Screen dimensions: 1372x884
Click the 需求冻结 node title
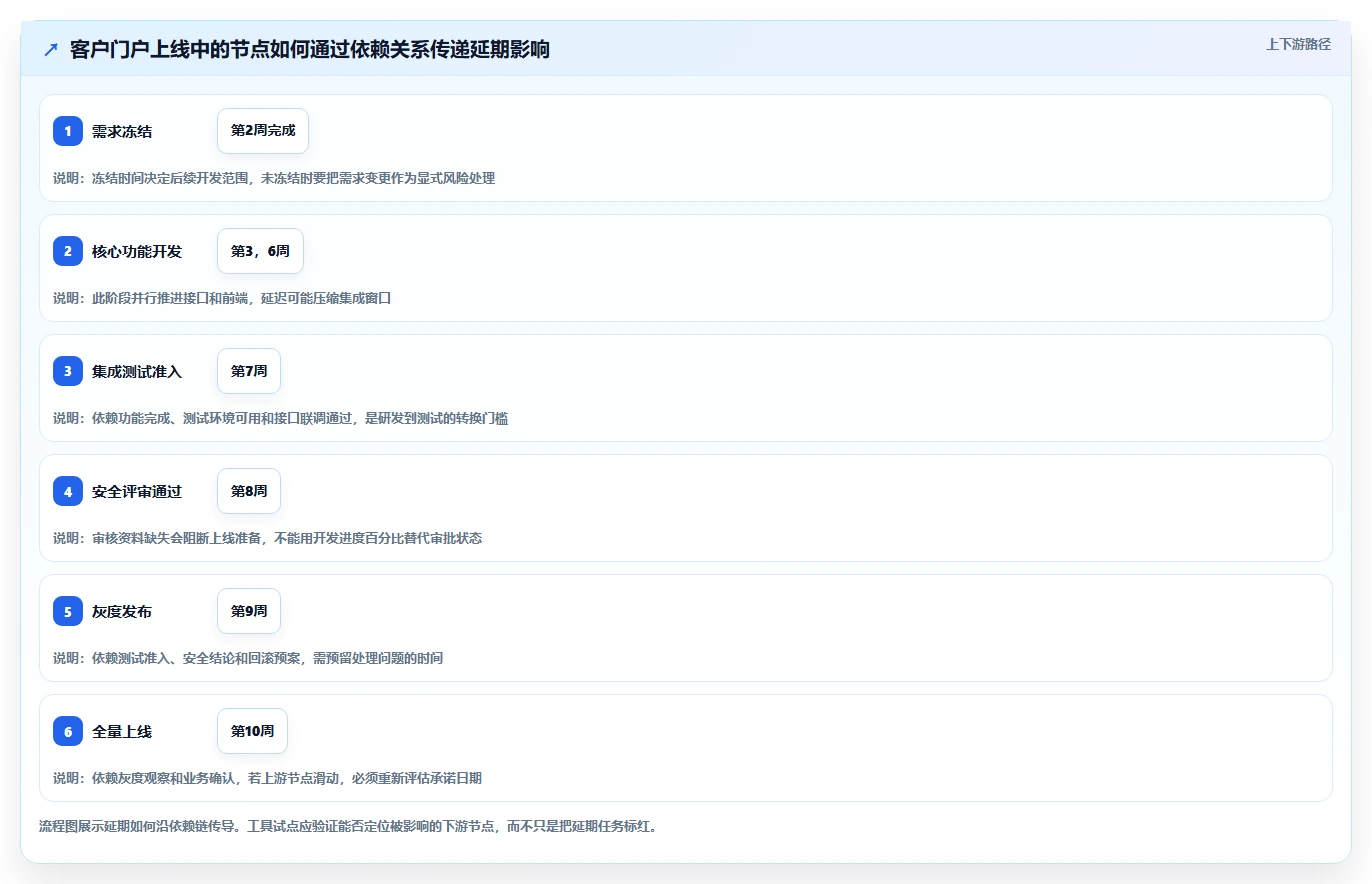coord(122,131)
